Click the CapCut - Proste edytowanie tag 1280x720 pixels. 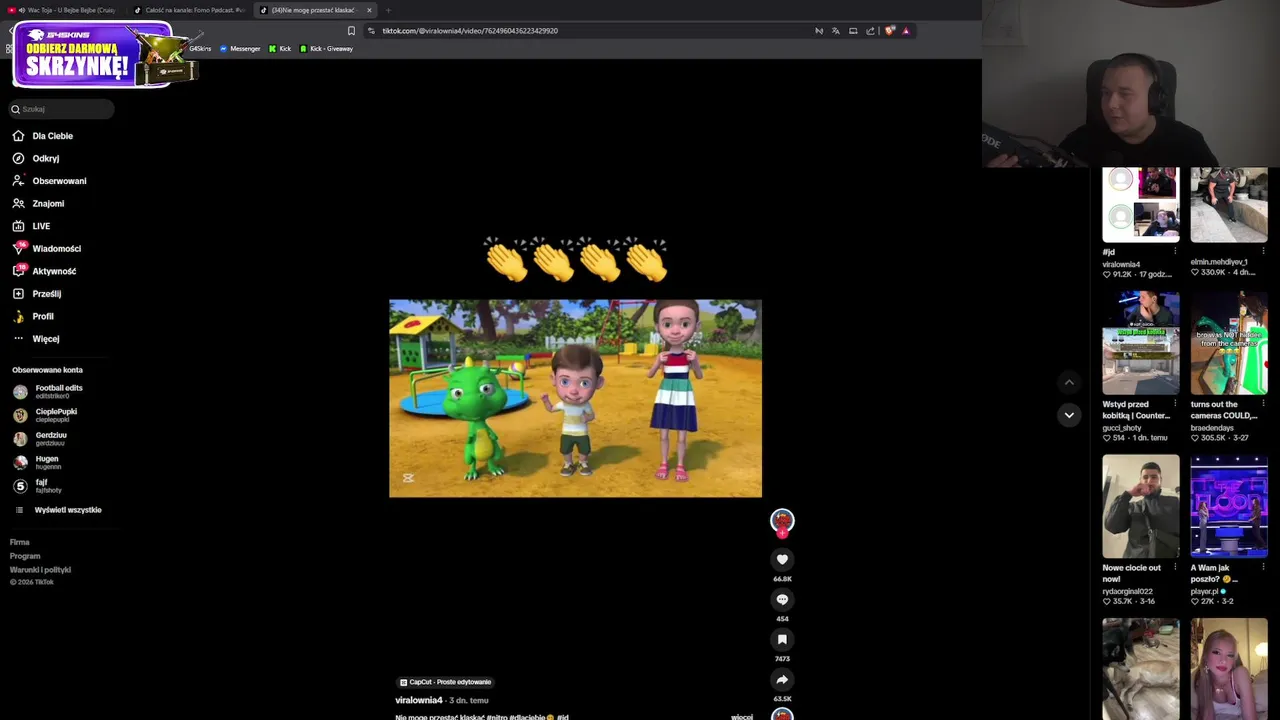[x=445, y=682]
